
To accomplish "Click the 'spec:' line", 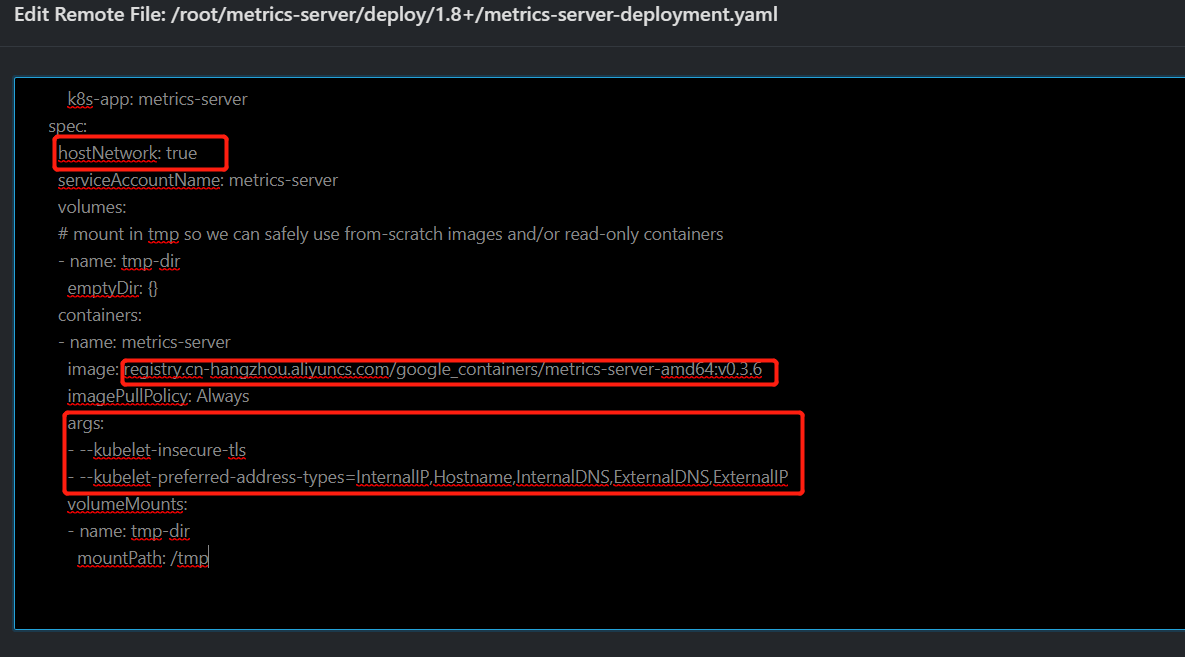I will point(67,126).
